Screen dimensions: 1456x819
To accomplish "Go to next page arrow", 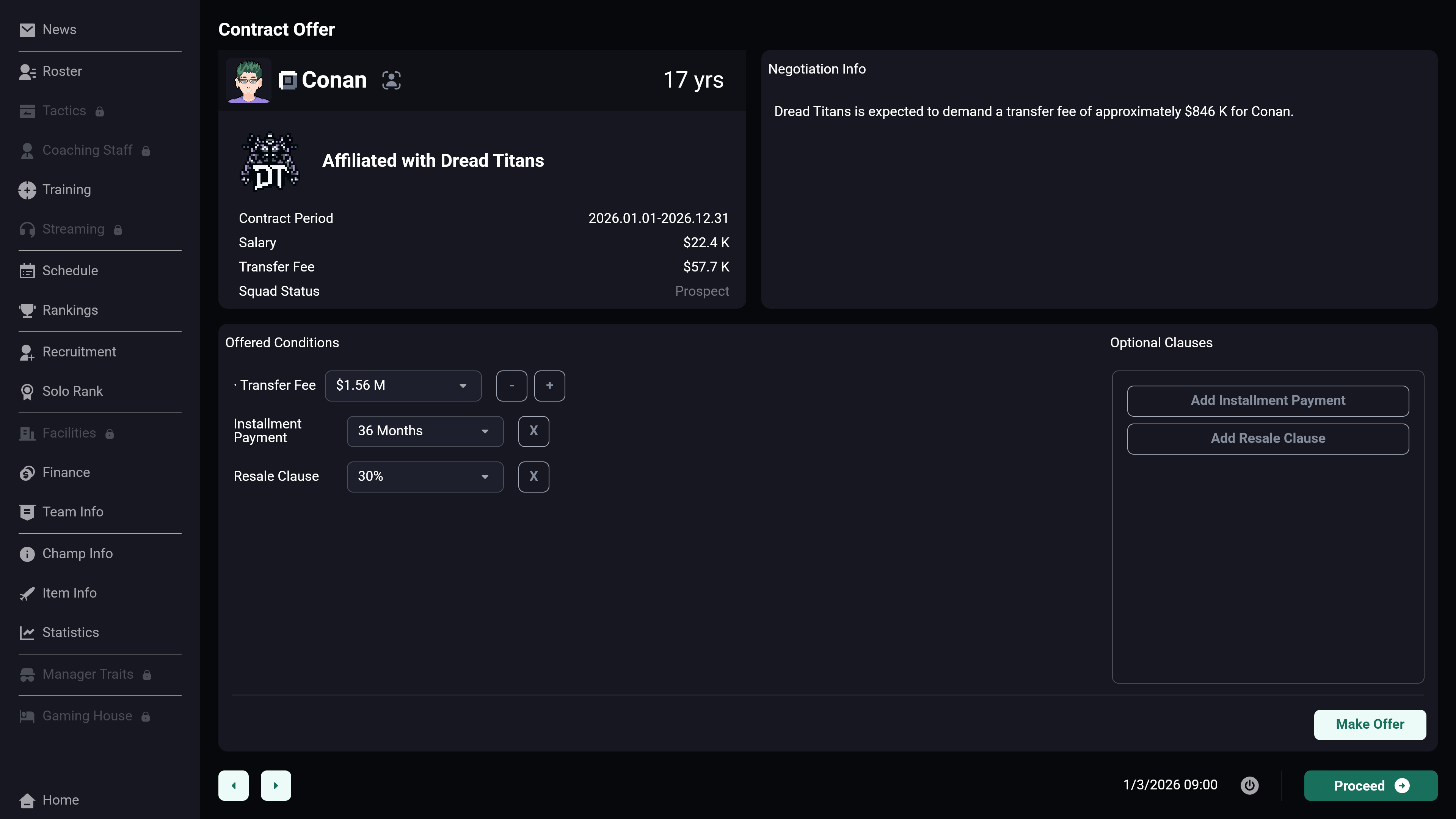I will pyautogui.click(x=276, y=786).
